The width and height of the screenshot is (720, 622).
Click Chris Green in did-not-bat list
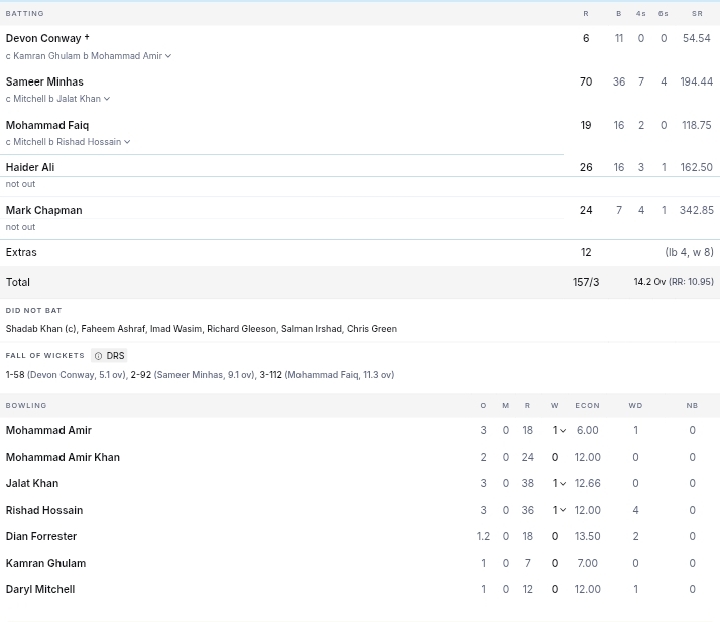click(371, 329)
